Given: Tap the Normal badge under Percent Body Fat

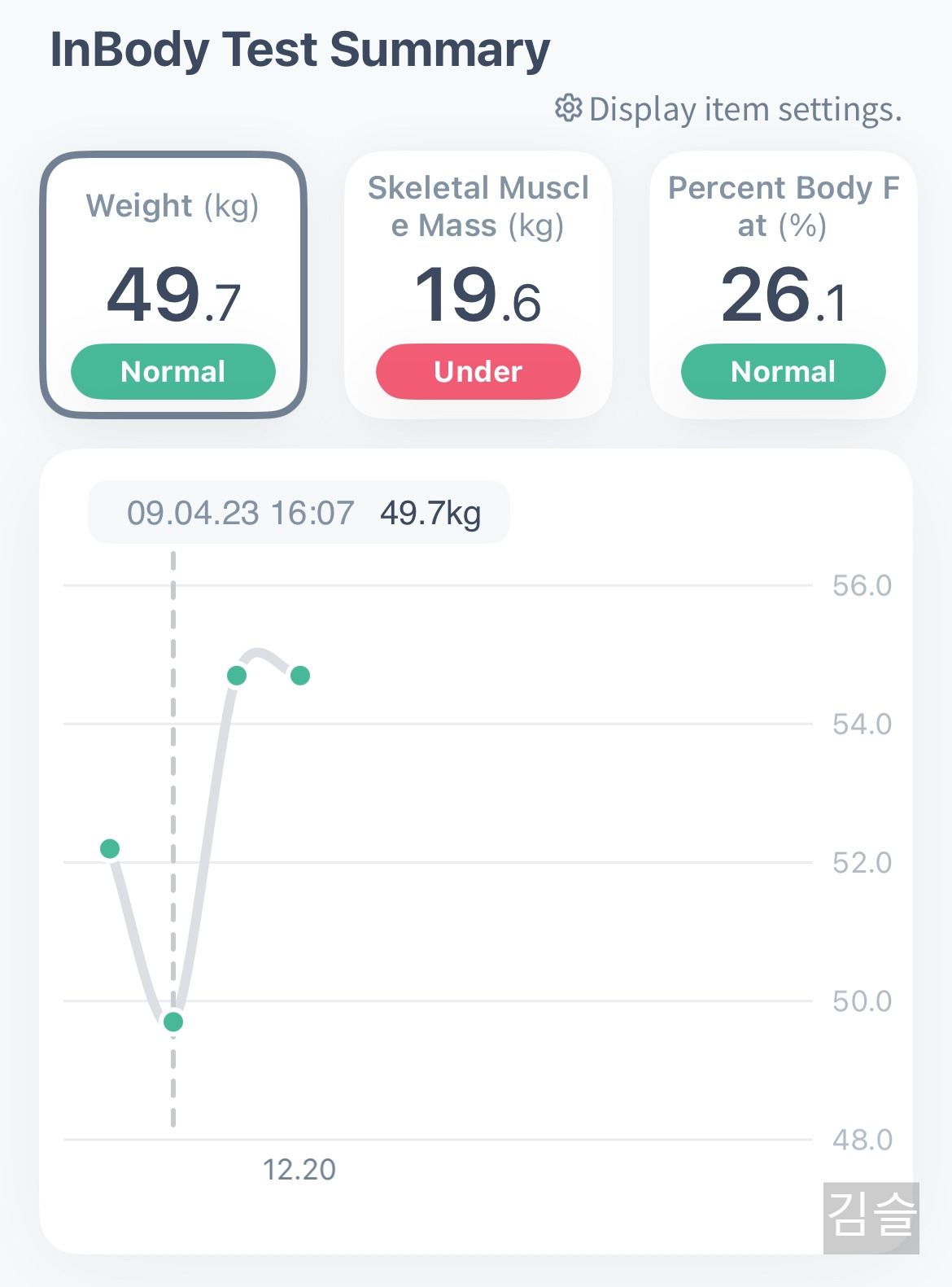Looking at the screenshot, I should pos(783,371).
